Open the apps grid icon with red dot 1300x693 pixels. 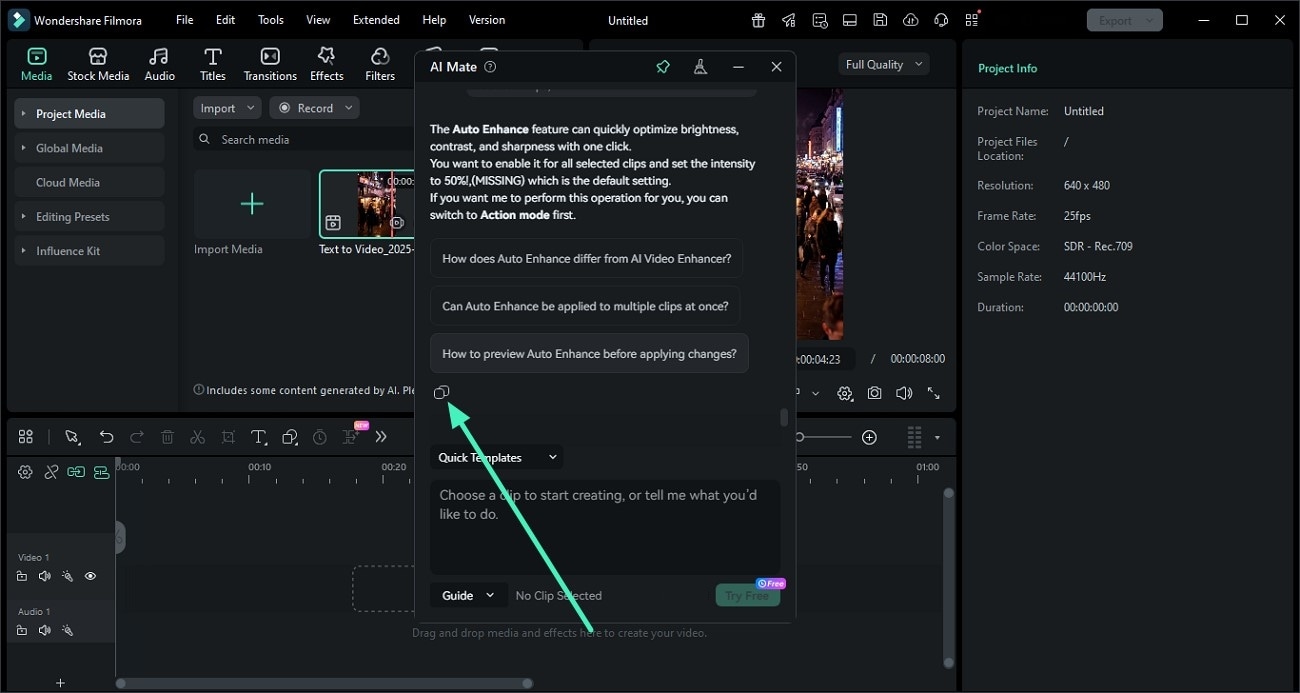(x=972, y=20)
